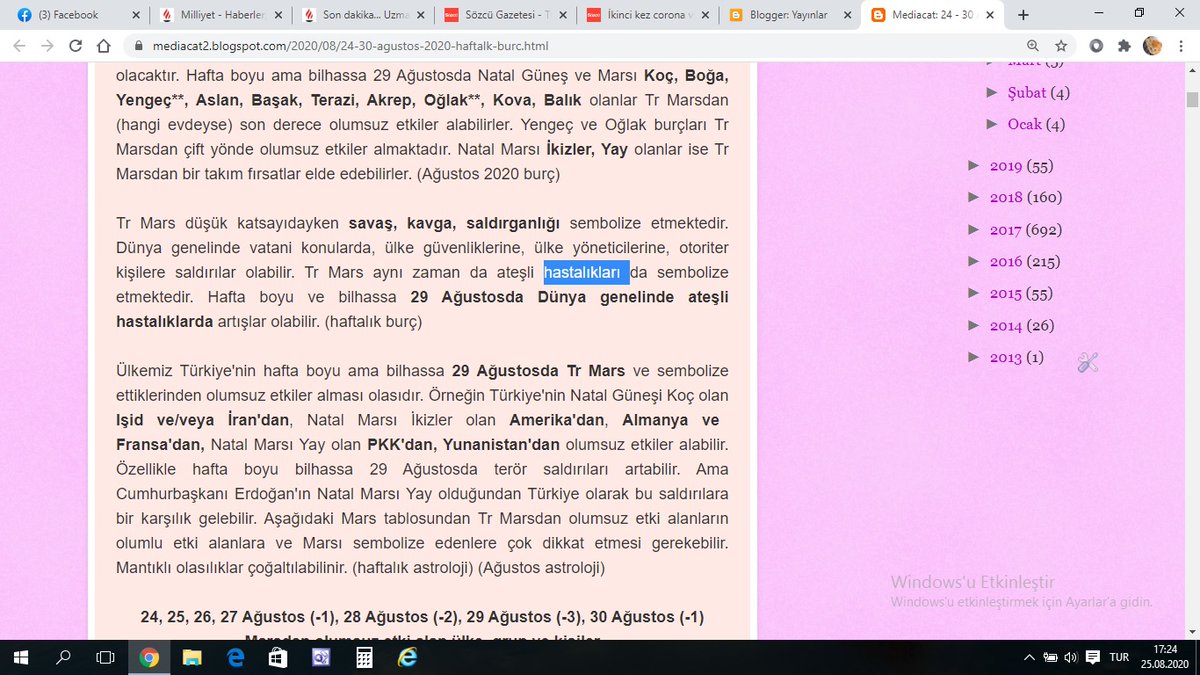The width and height of the screenshot is (1200, 675).
Task: Go back to the previous page
Action: 21,47
